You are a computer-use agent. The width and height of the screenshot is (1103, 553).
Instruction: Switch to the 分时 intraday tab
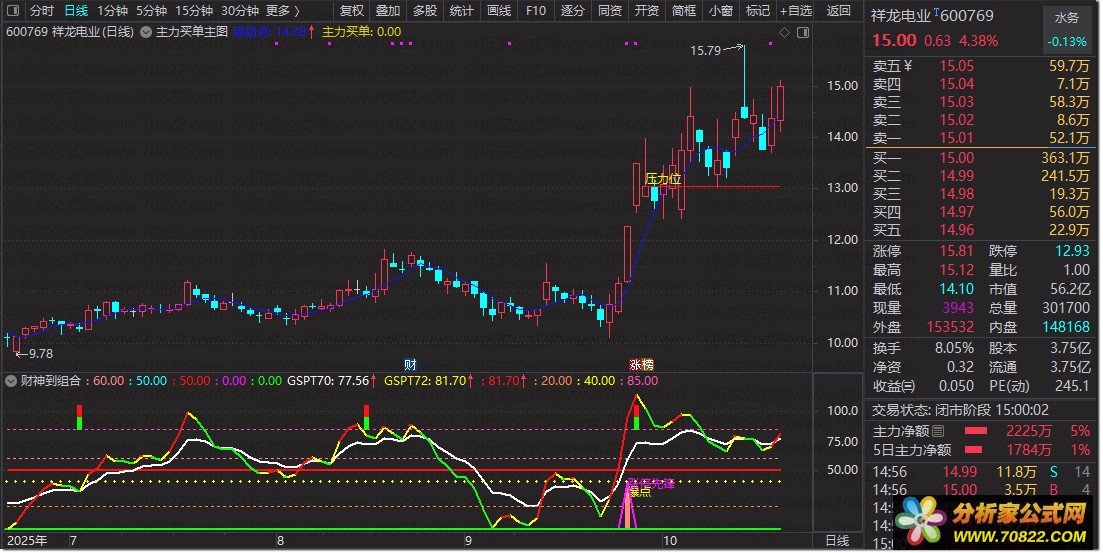coord(41,11)
